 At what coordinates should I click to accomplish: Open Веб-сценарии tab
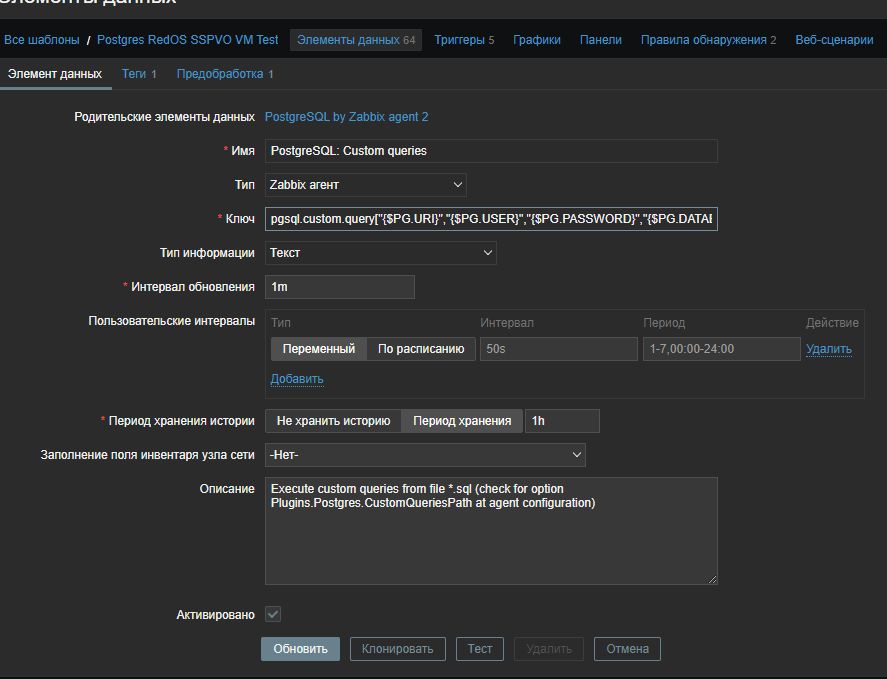[834, 40]
